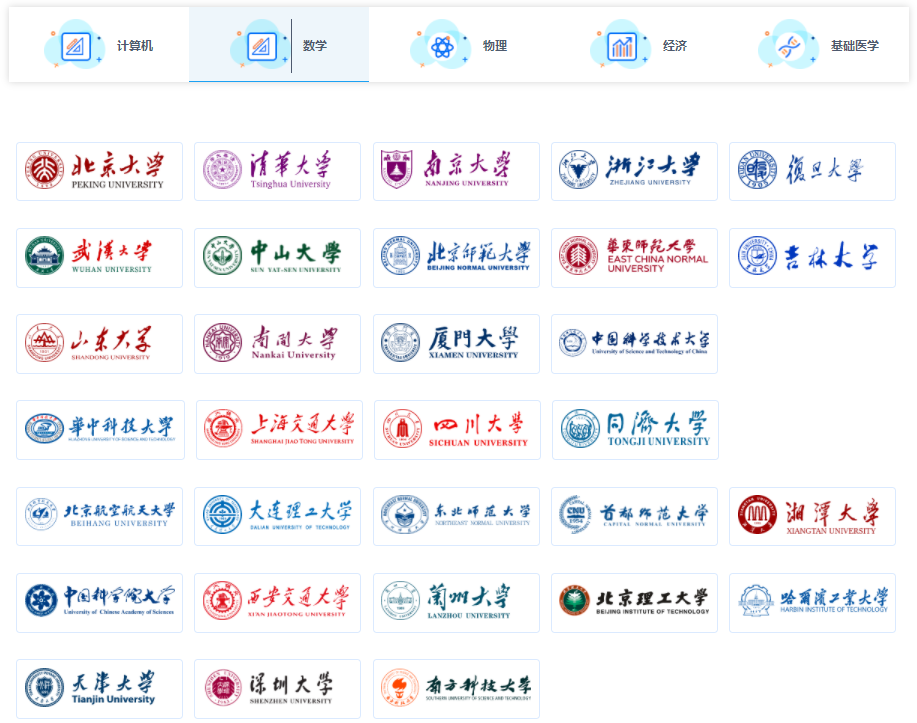Click the Xiamen University card

pos(456,344)
